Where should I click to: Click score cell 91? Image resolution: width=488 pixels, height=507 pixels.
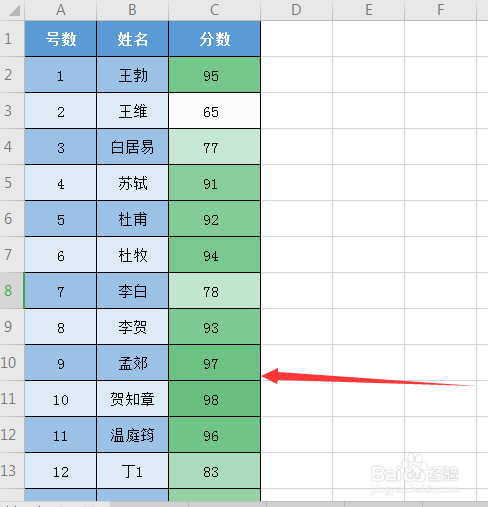click(x=215, y=183)
